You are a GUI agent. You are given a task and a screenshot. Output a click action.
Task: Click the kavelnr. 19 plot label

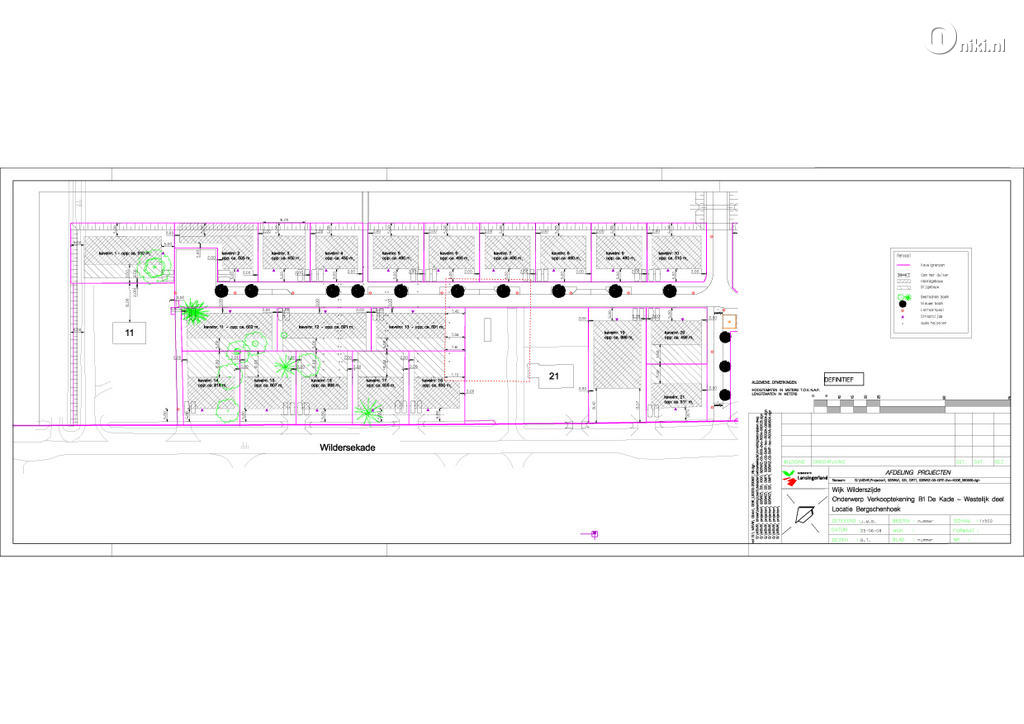[x=616, y=335]
